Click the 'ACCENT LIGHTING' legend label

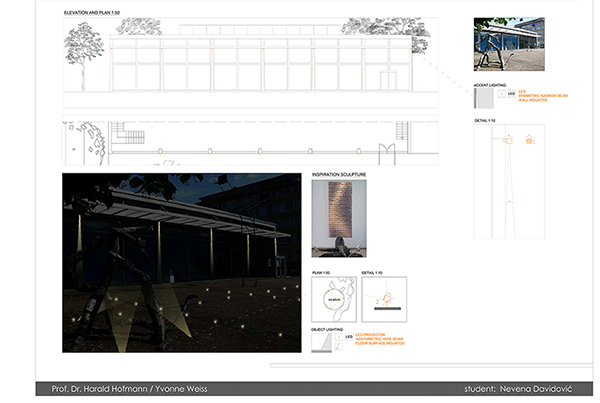[x=487, y=85]
